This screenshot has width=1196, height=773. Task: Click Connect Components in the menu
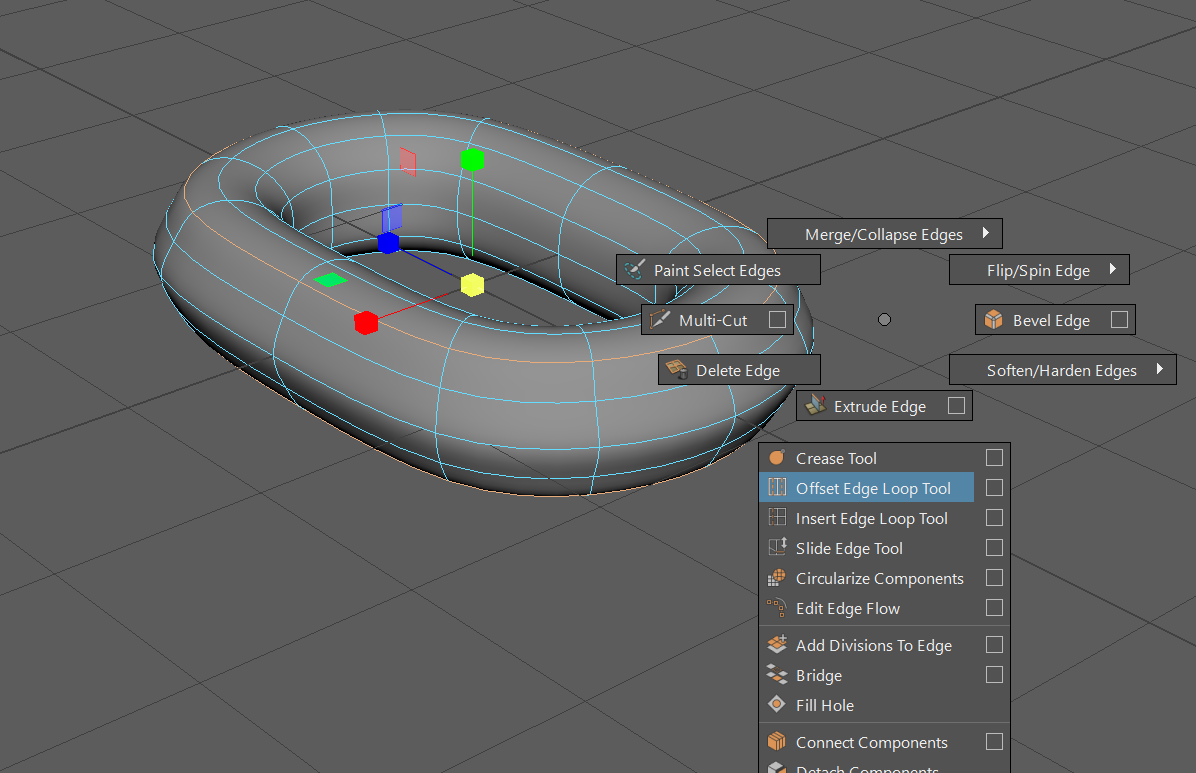[x=871, y=742]
